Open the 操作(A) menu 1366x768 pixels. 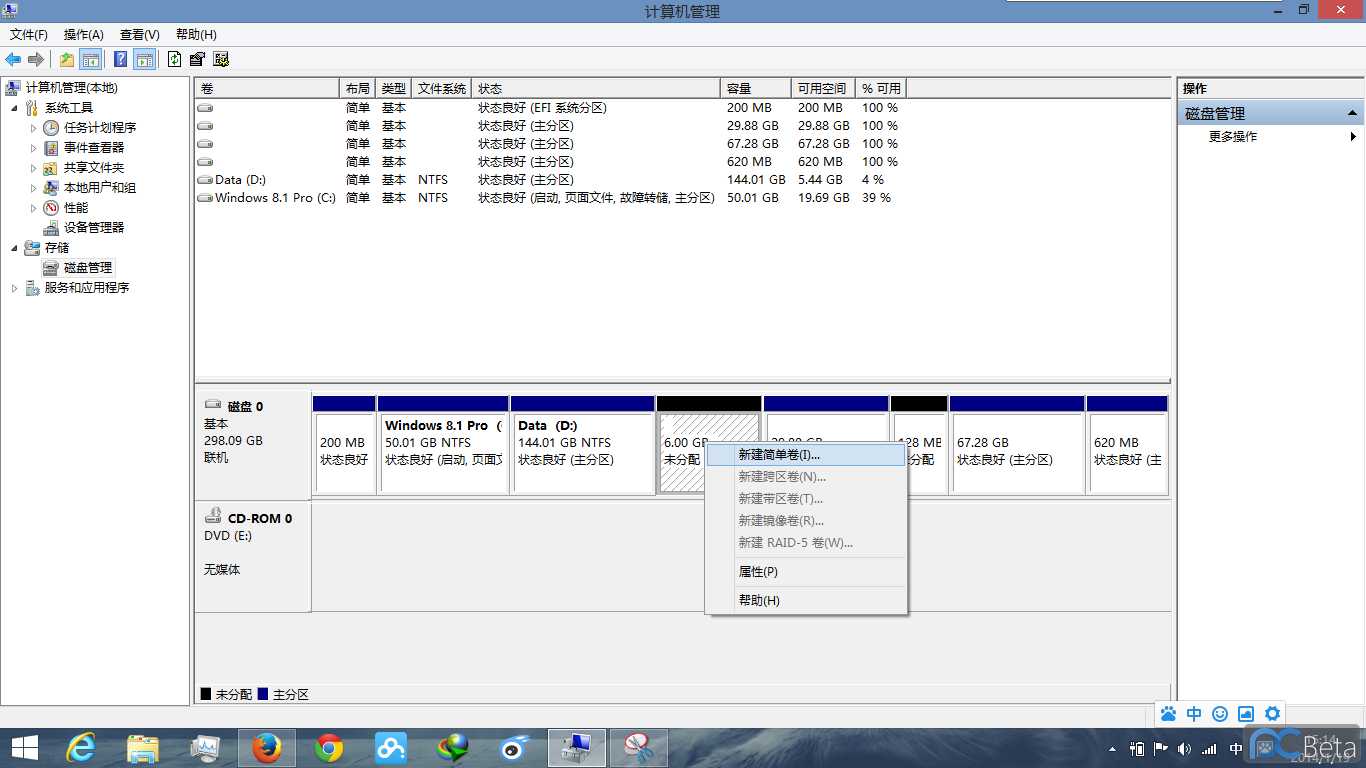pos(84,35)
